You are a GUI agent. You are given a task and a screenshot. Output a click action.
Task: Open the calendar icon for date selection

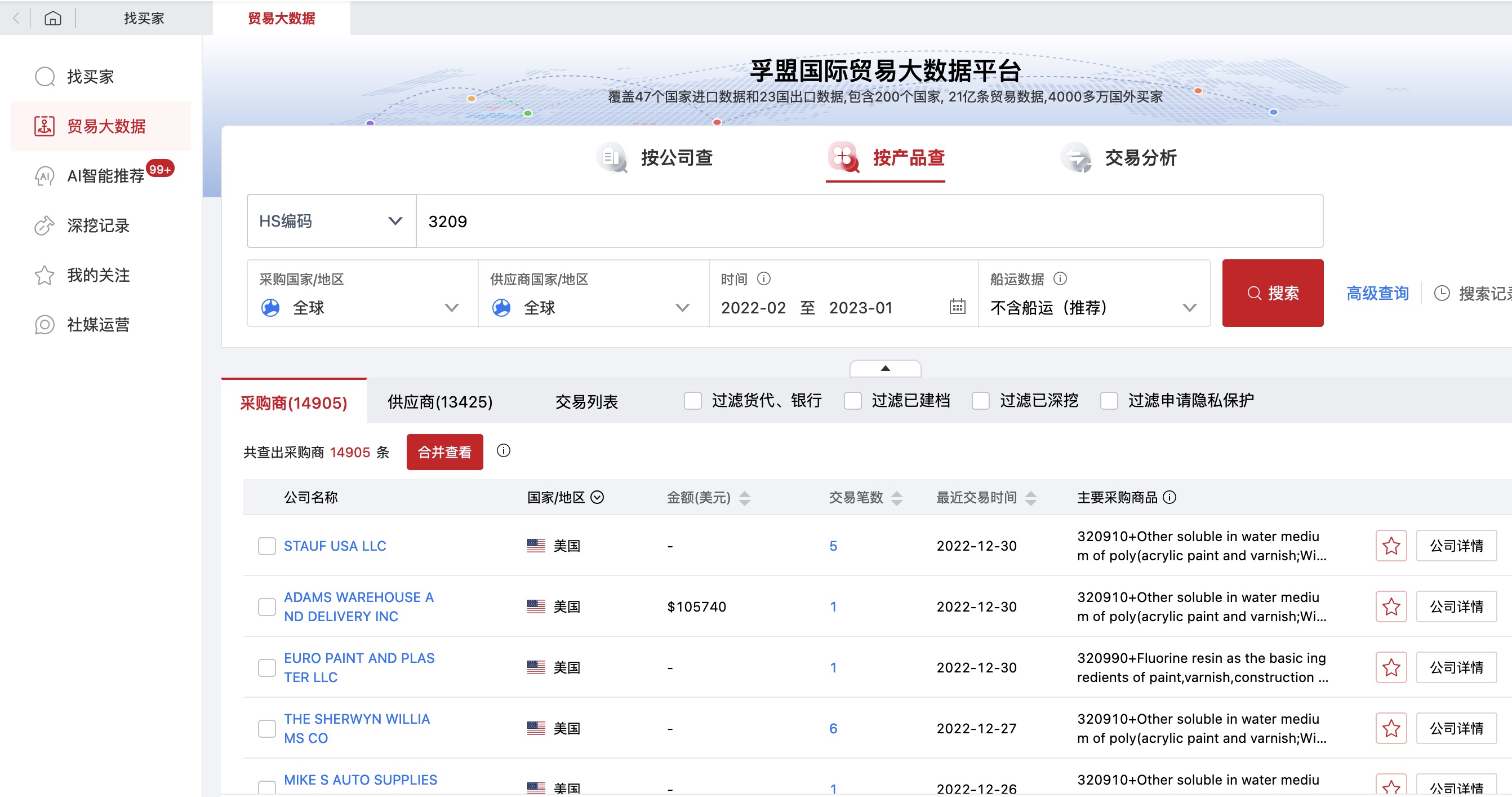(957, 307)
